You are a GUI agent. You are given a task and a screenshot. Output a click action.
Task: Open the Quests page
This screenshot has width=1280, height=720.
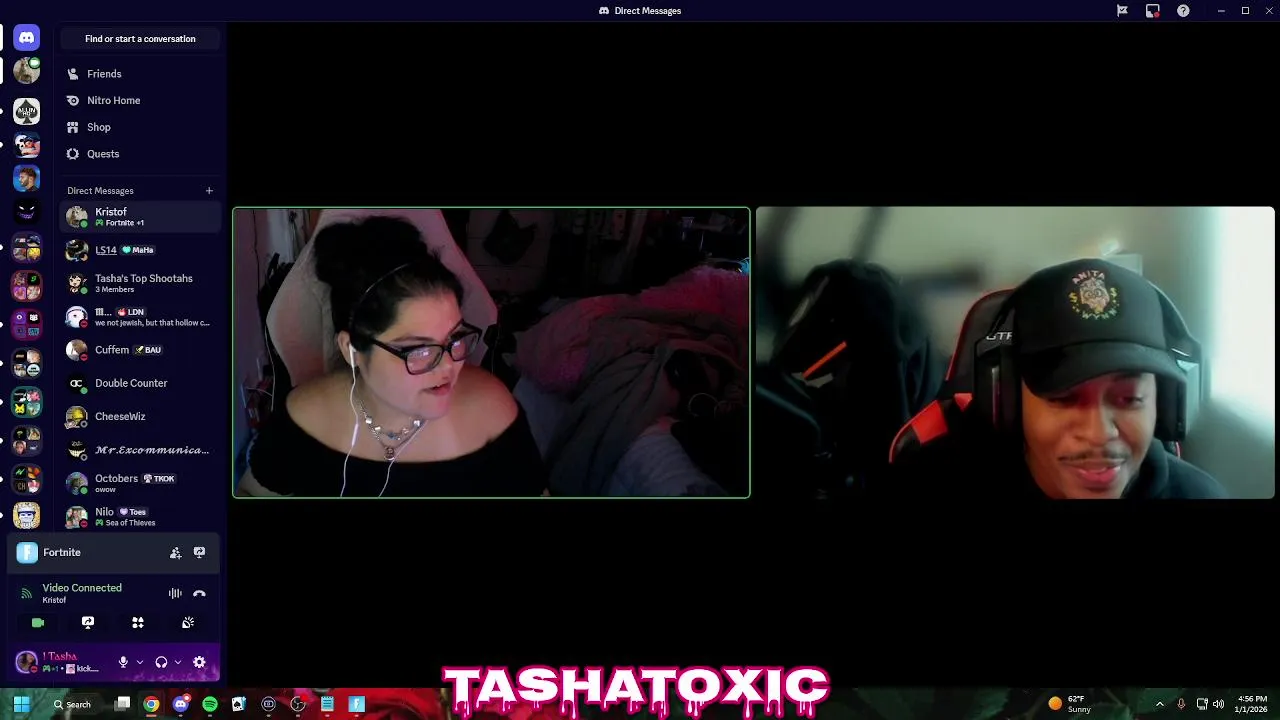pyautogui.click(x=140, y=154)
